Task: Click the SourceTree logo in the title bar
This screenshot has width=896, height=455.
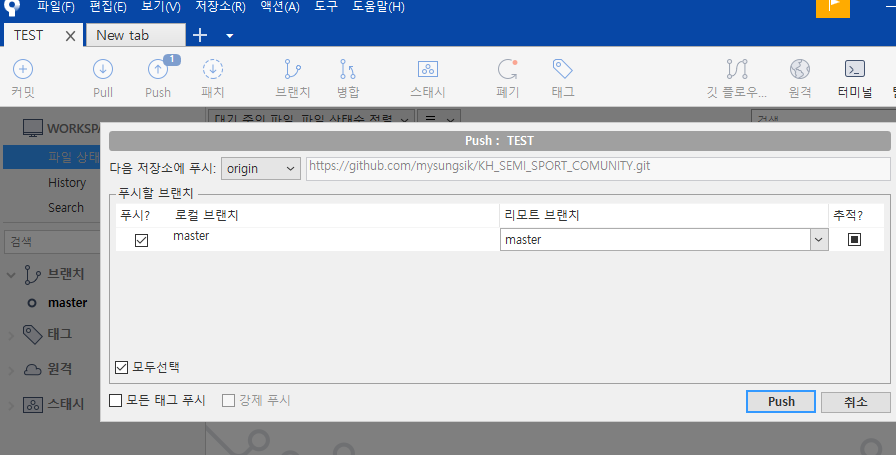Action: pos(11,7)
